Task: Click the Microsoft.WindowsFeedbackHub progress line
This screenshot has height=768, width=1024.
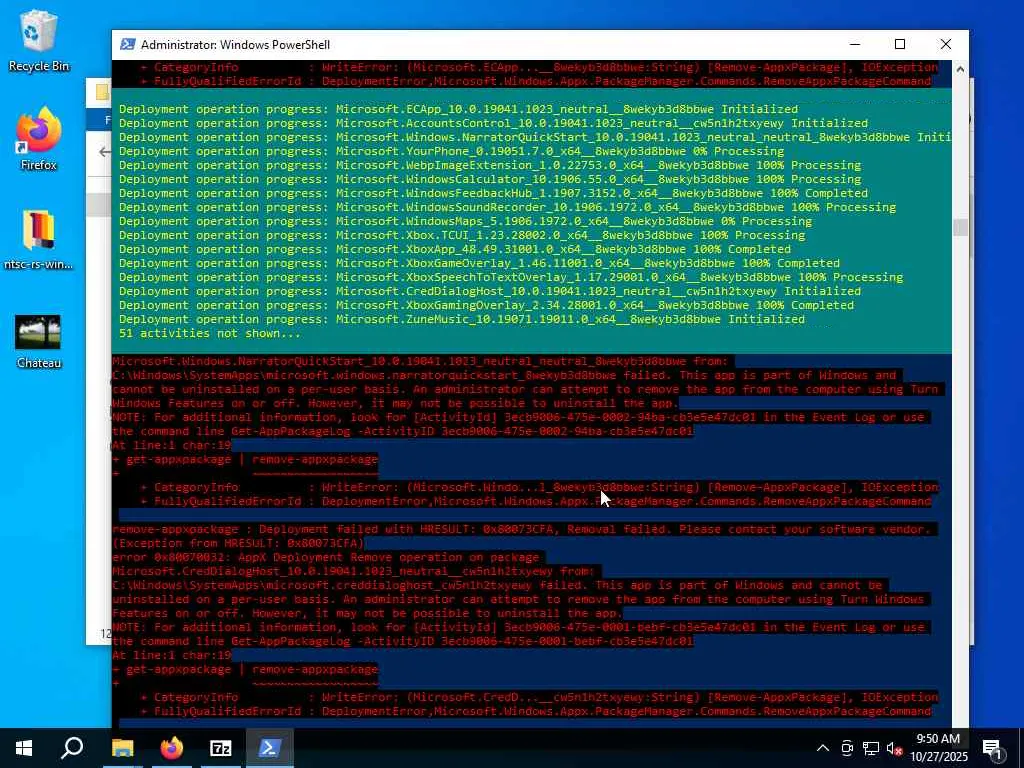Action: (493, 193)
